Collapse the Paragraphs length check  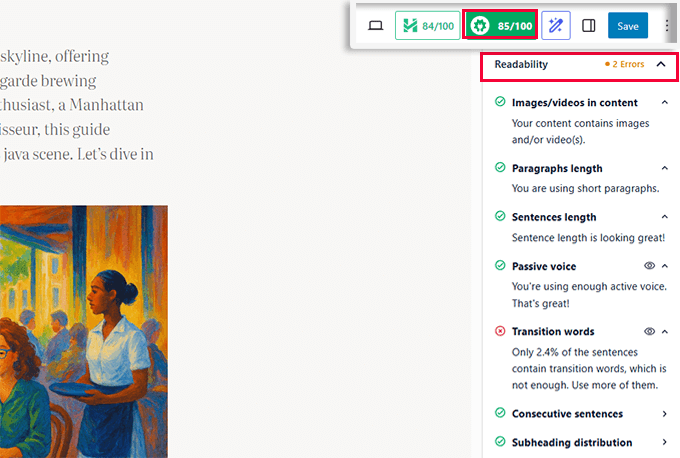[664, 168]
